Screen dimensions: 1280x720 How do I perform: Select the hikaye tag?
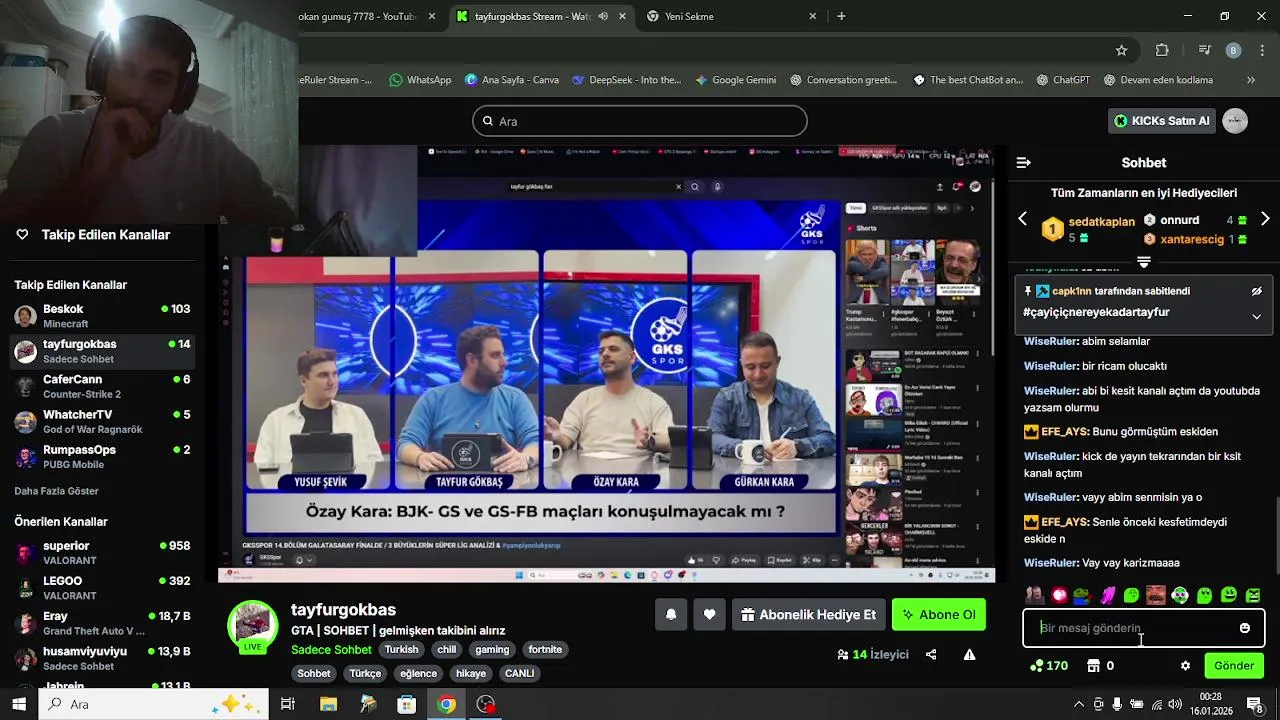(471, 674)
